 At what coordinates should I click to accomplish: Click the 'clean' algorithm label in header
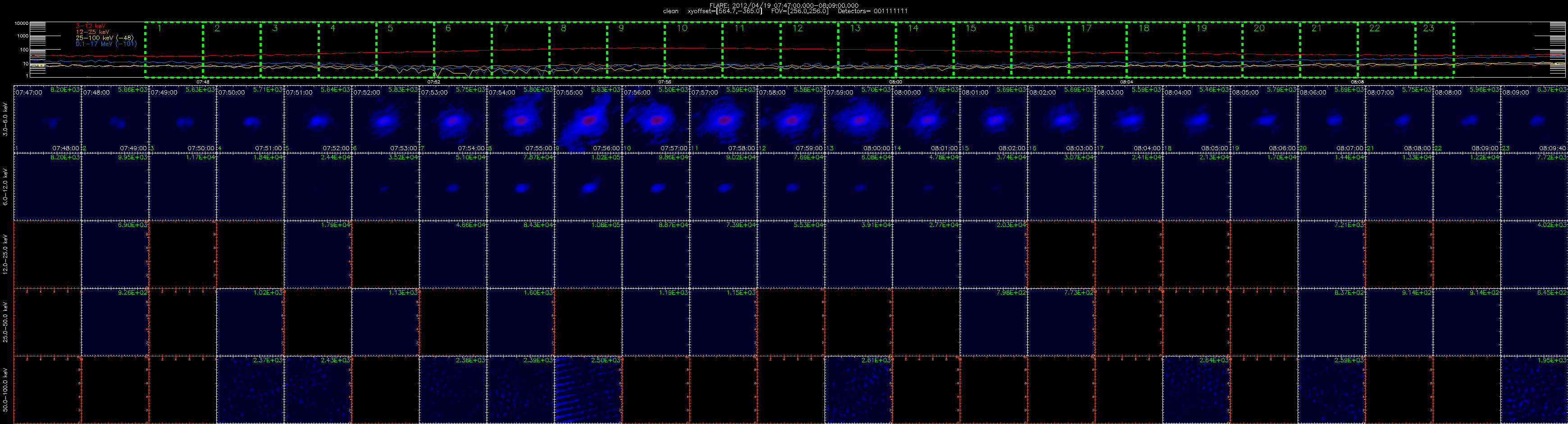pos(670,11)
